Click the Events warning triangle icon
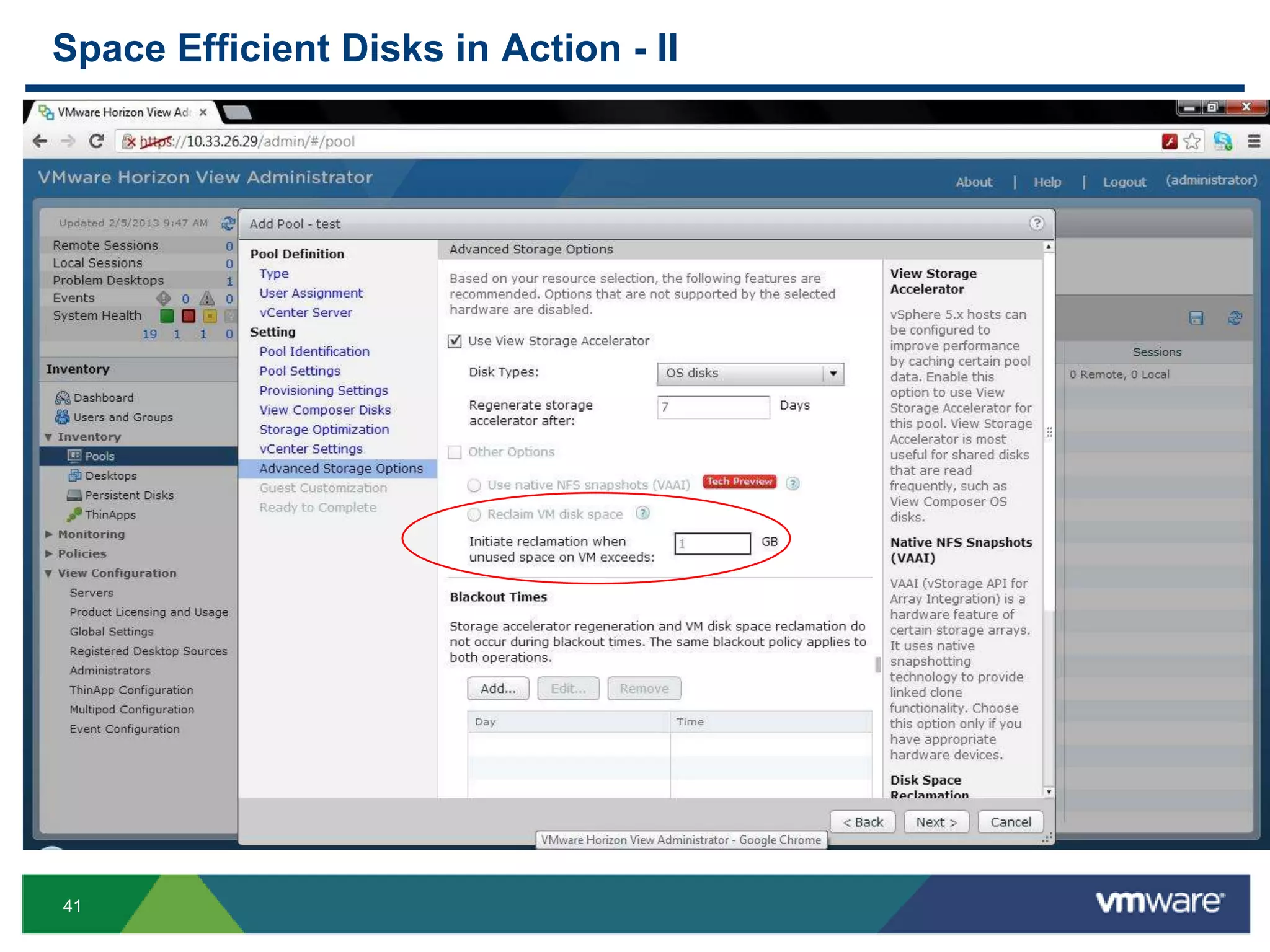This screenshot has height=952, width=1270. click(x=207, y=298)
